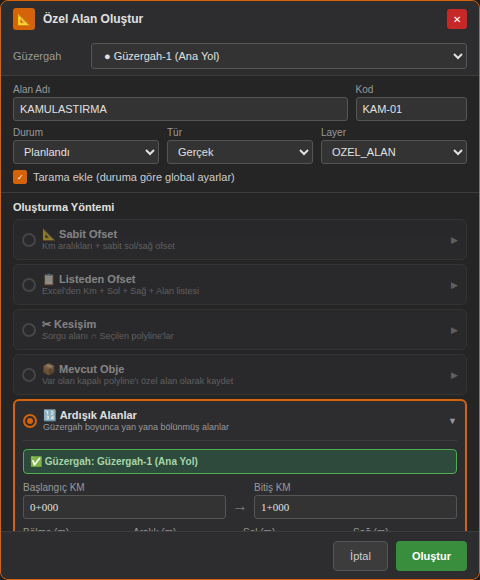
Task: Close the Özel Alan Oluştur dialog
Action: [x=457, y=19]
